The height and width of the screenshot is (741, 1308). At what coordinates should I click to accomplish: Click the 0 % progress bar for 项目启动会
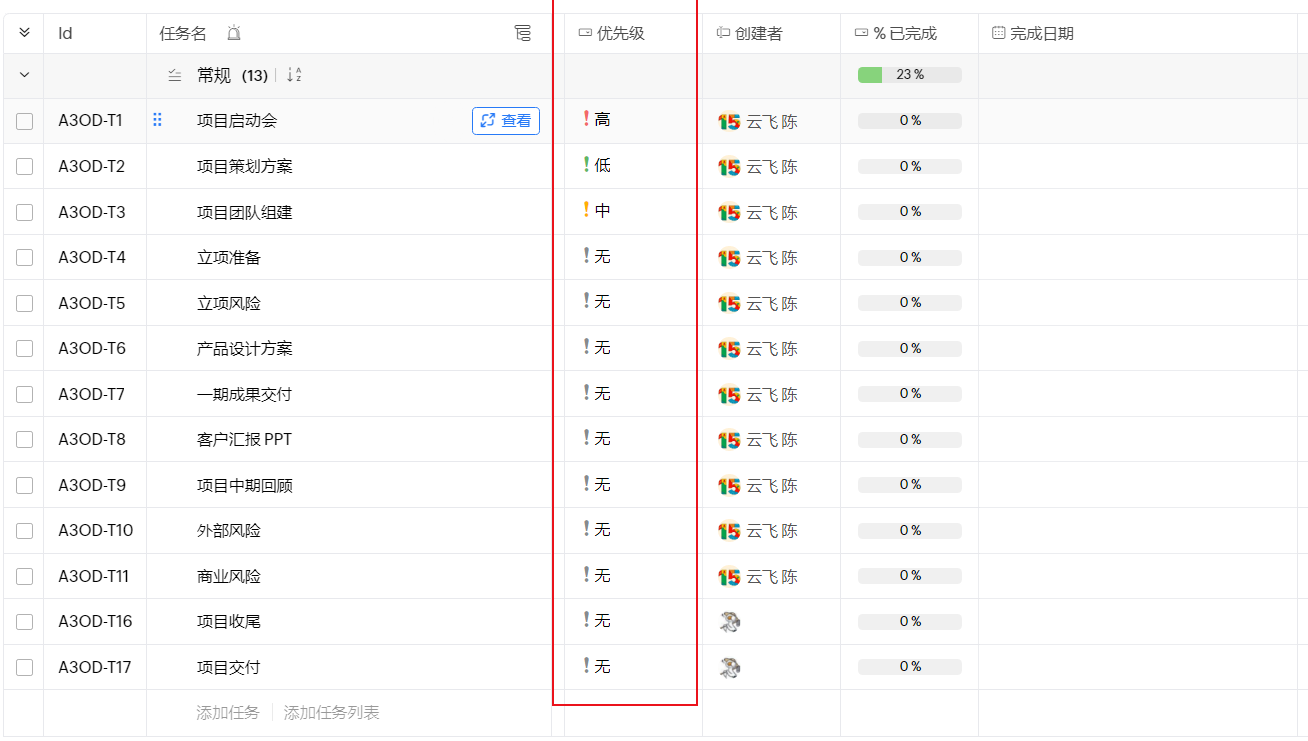[910, 121]
